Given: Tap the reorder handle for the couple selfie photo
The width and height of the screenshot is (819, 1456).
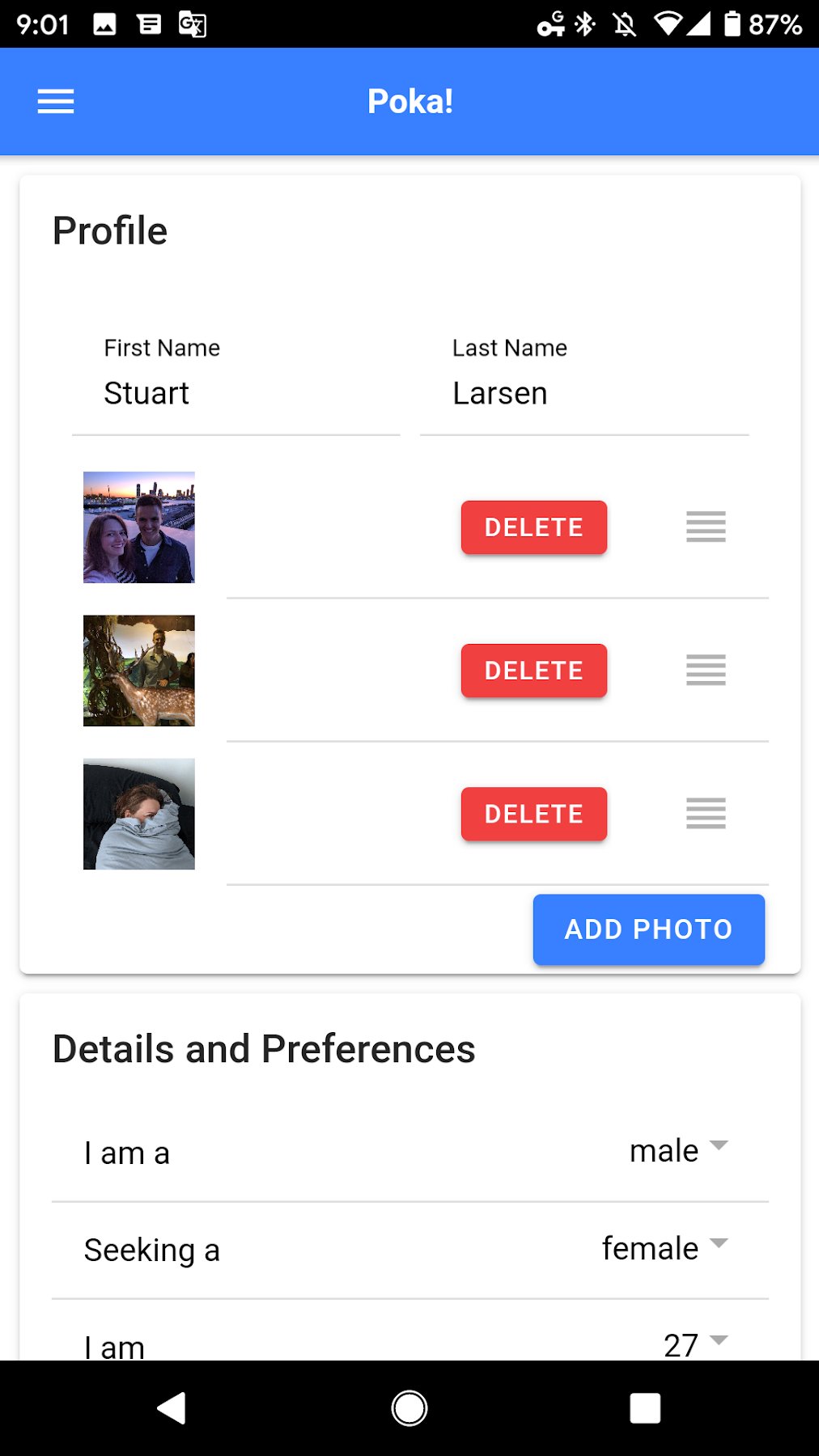Looking at the screenshot, I should tap(706, 527).
